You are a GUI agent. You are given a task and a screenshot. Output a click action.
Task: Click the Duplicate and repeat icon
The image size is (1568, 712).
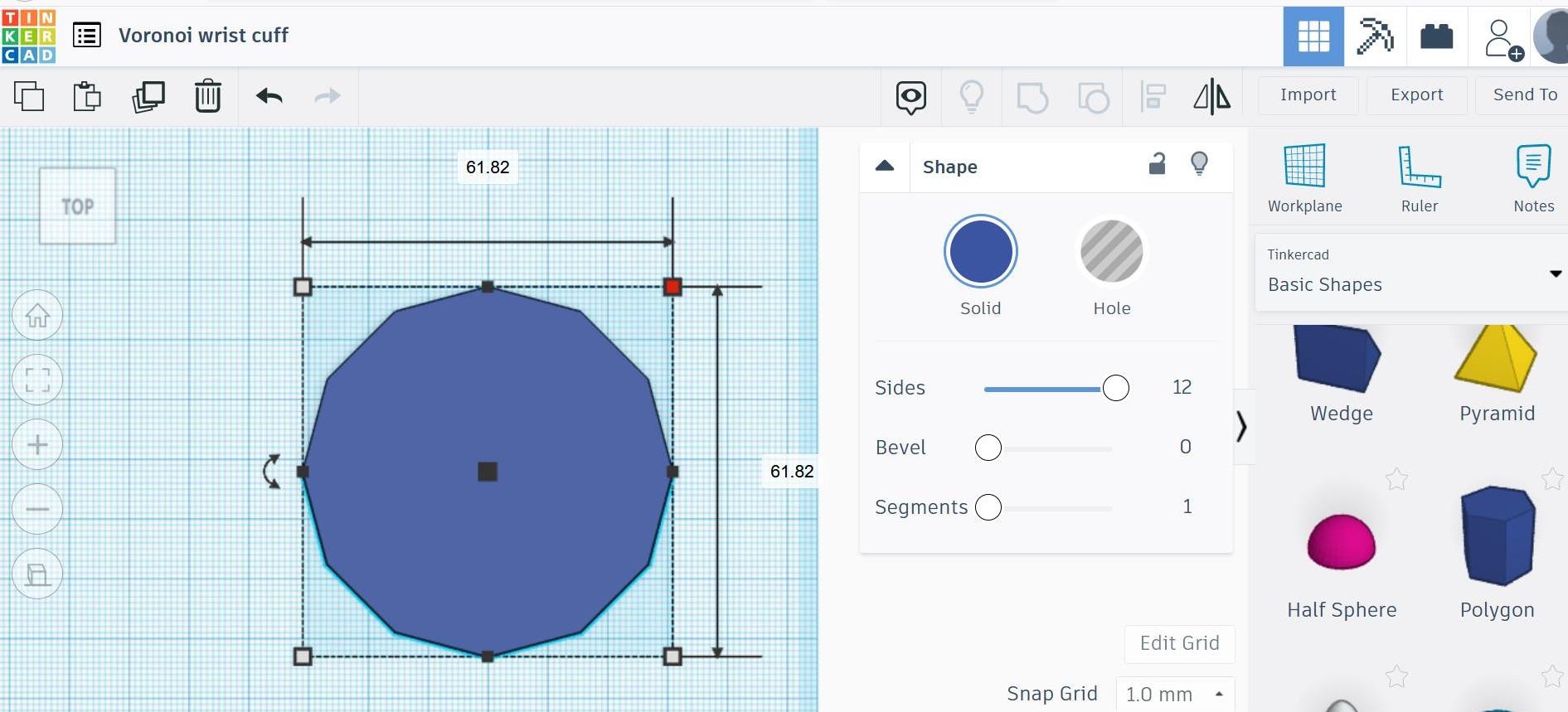point(148,96)
